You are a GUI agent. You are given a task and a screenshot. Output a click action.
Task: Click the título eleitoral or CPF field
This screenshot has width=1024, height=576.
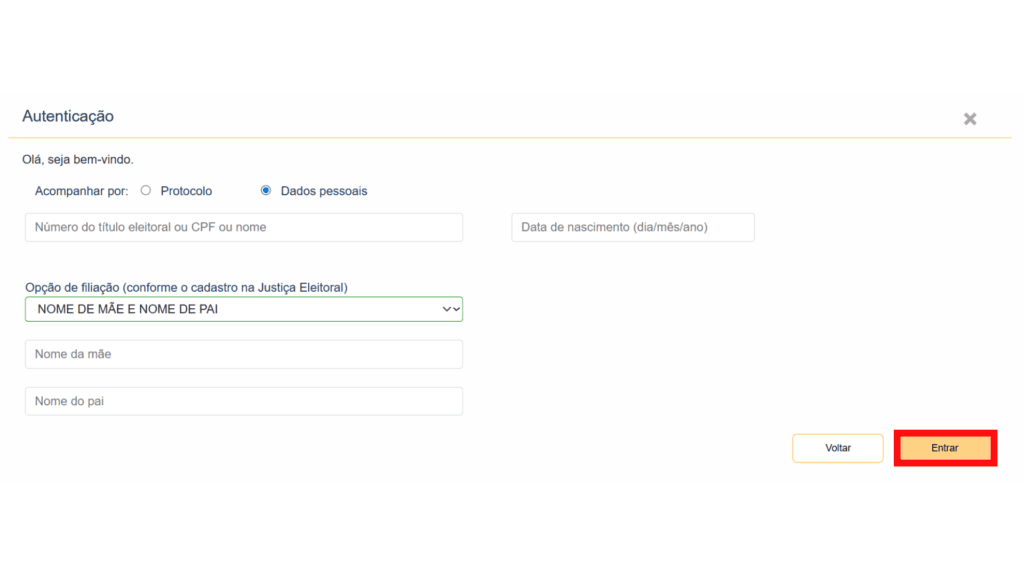click(243, 227)
